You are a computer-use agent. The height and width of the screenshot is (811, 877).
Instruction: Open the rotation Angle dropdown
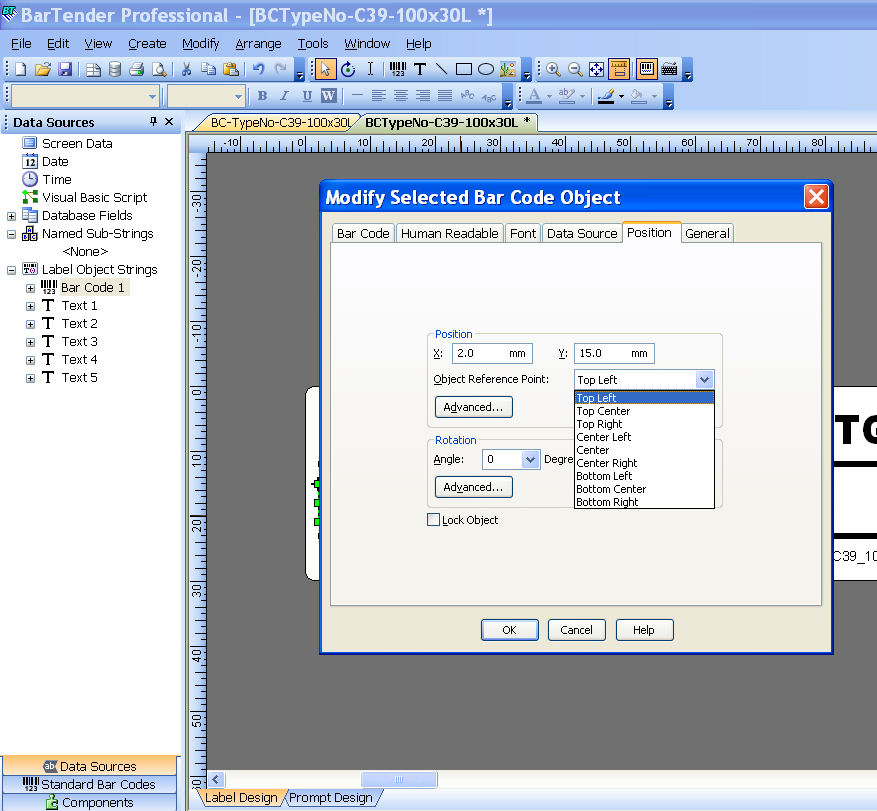(530, 460)
